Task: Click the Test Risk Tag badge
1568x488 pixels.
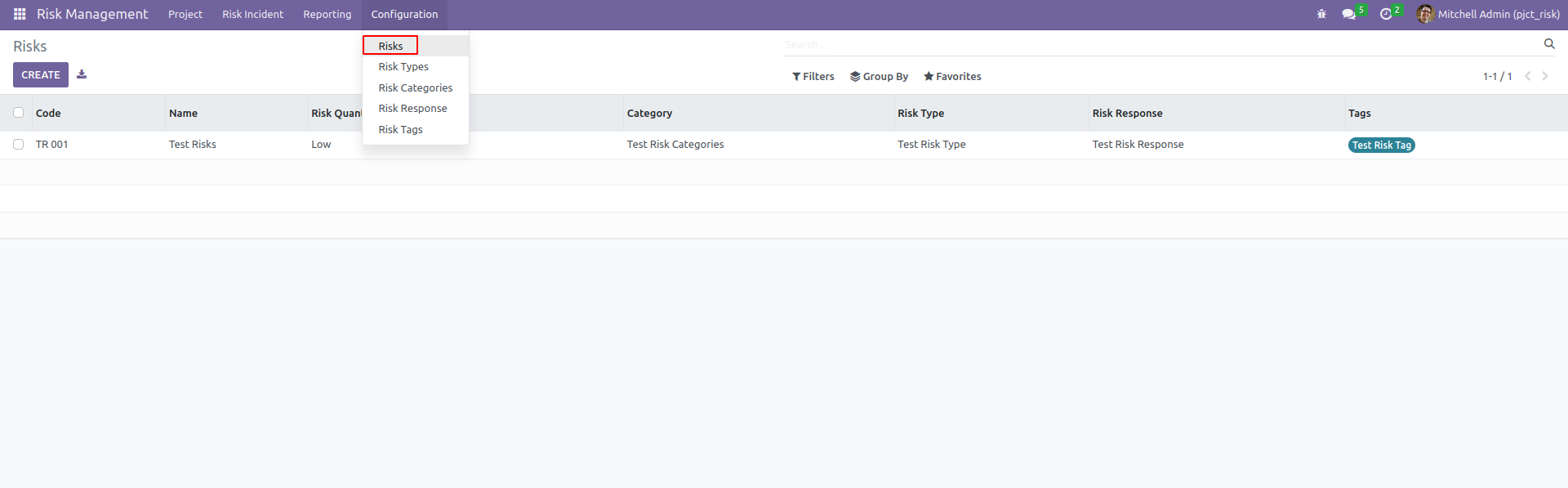Action: [x=1381, y=145]
